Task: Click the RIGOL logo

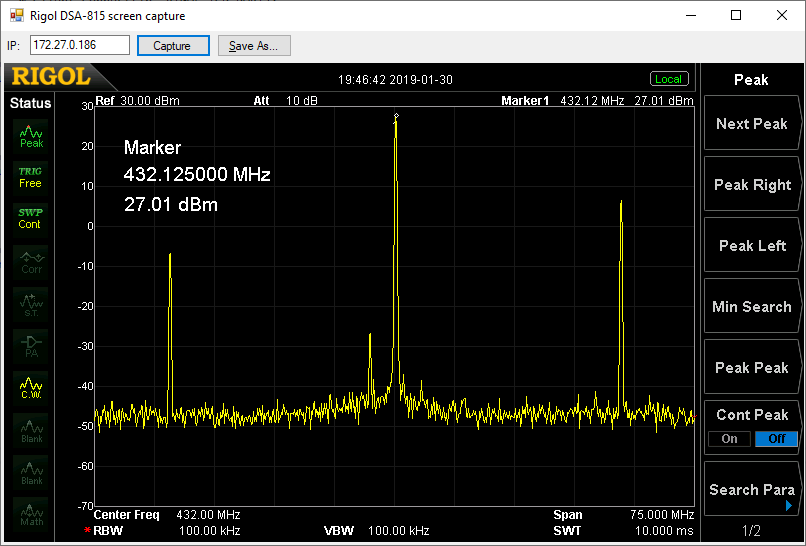Action: click(51, 77)
